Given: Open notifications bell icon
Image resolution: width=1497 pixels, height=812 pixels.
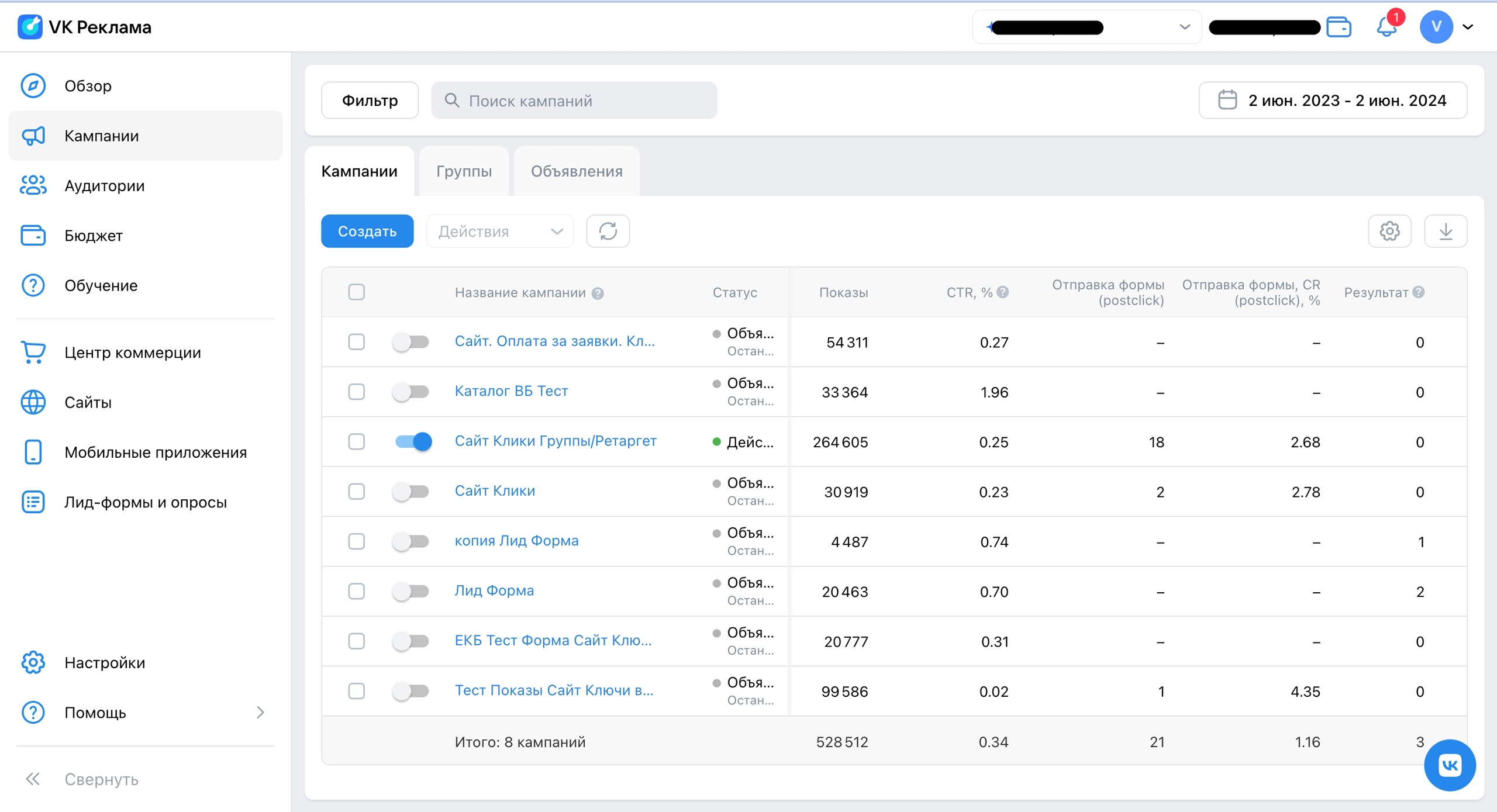Looking at the screenshot, I should point(1386,27).
